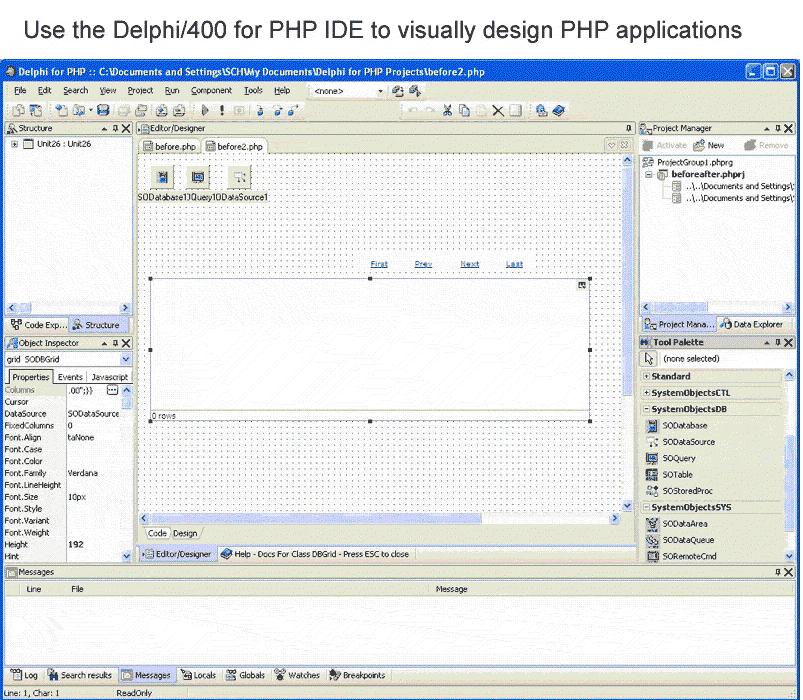Click the First navigation link
803x700 pixels.
pyautogui.click(x=379, y=264)
